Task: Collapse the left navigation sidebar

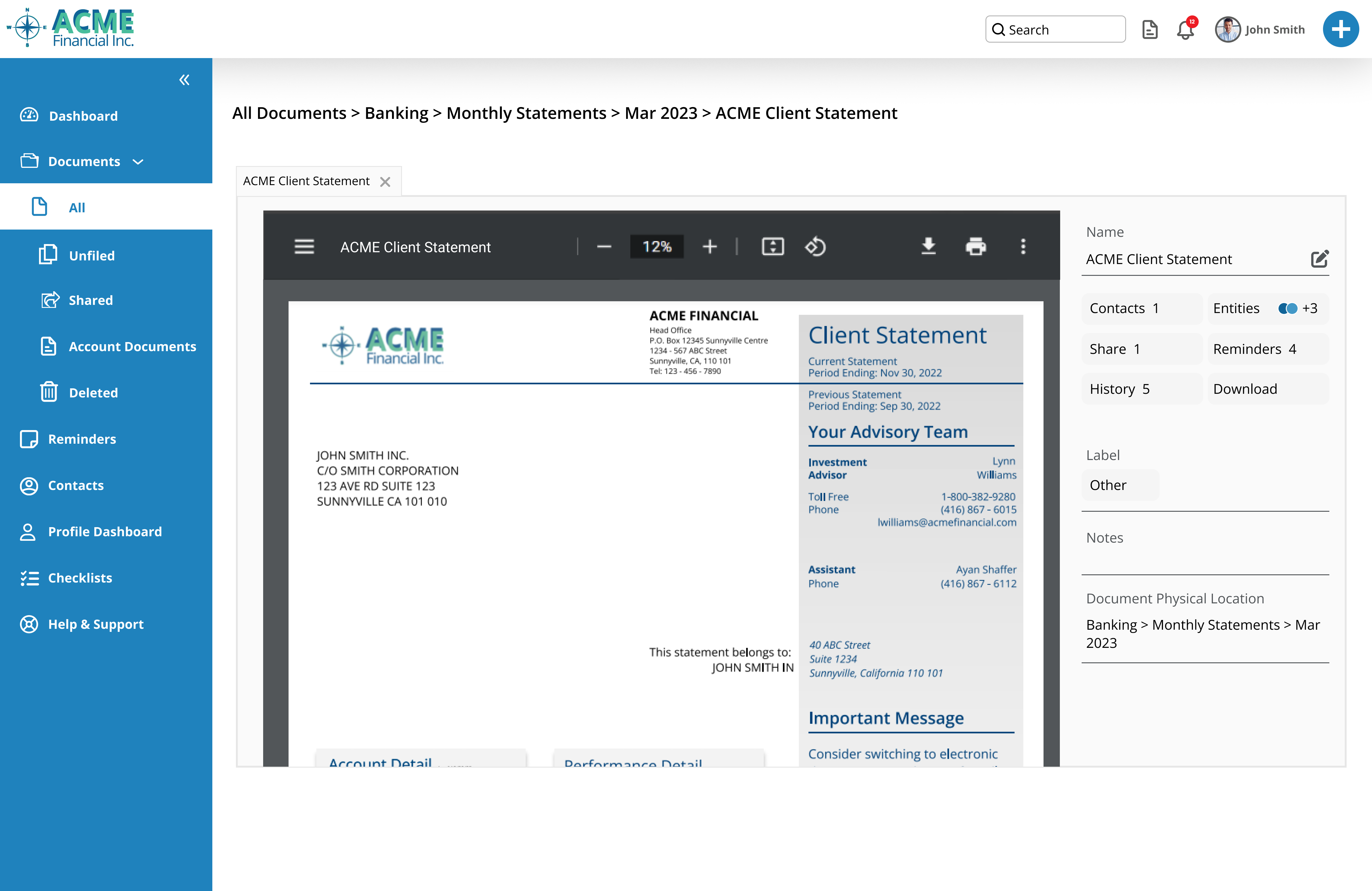Action: [184, 80]
